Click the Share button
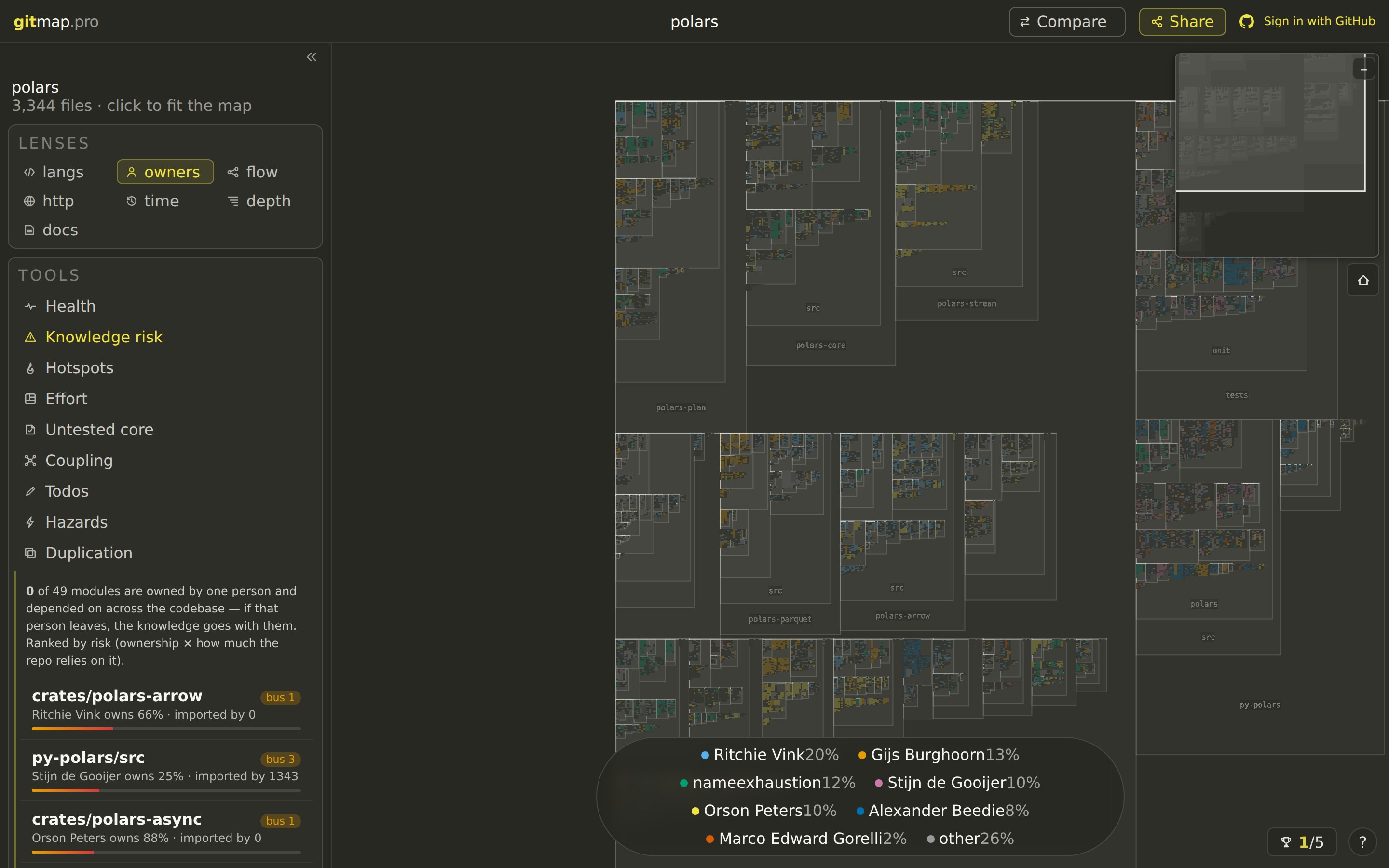Screen dimensions: 1389x868 (x=1182, y=22)
